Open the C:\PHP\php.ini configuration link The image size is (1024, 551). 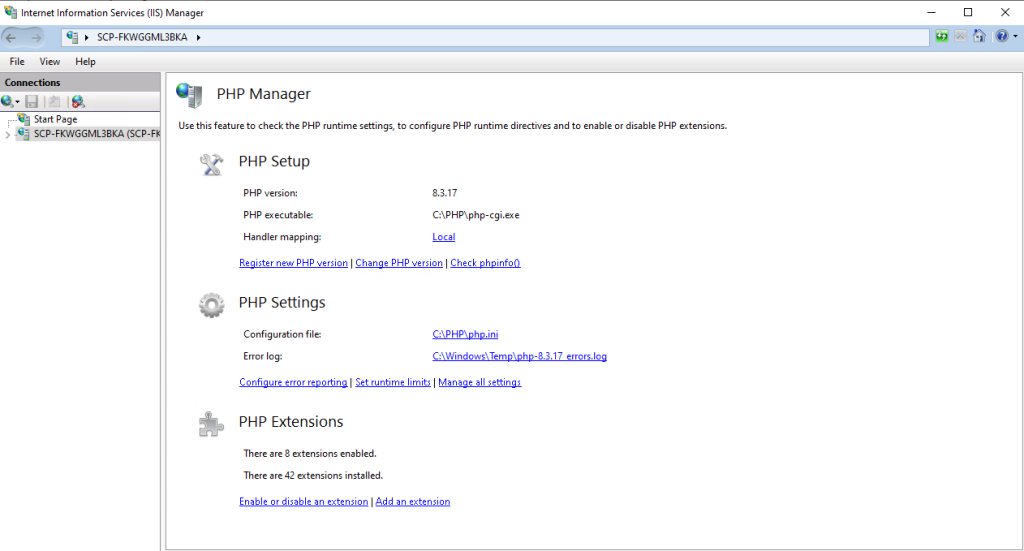click(x=465, y=334)
